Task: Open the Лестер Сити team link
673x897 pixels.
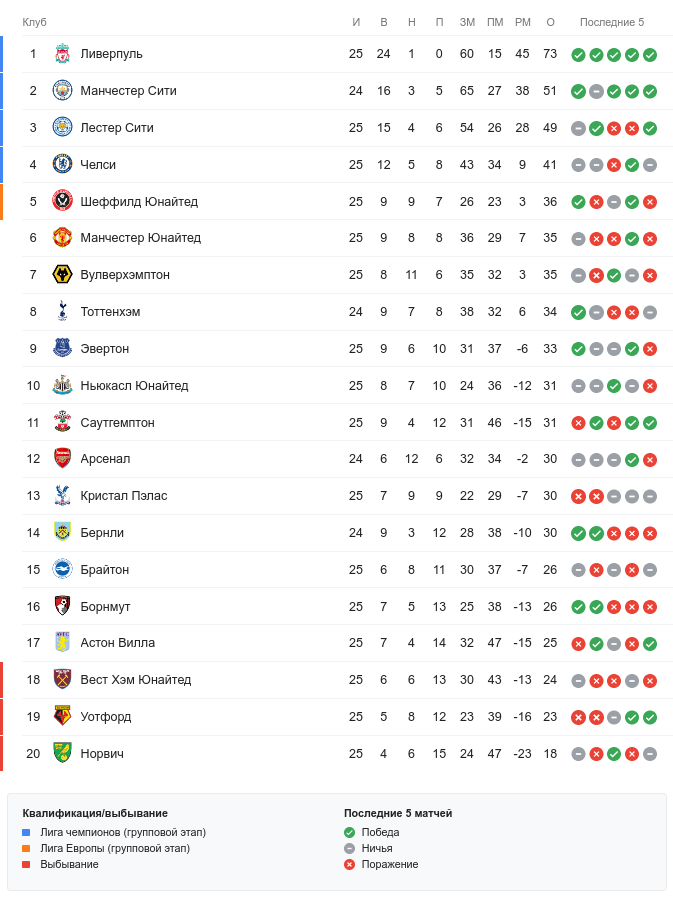Action: 117,128
